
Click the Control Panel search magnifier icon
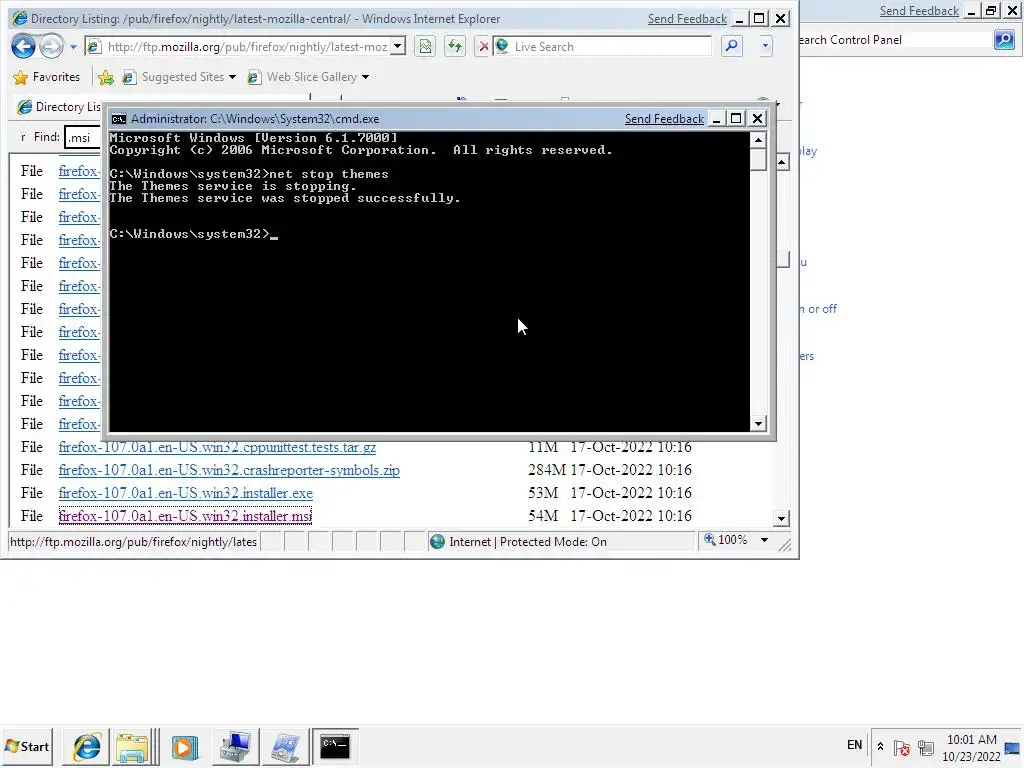tap(1004, 40)
